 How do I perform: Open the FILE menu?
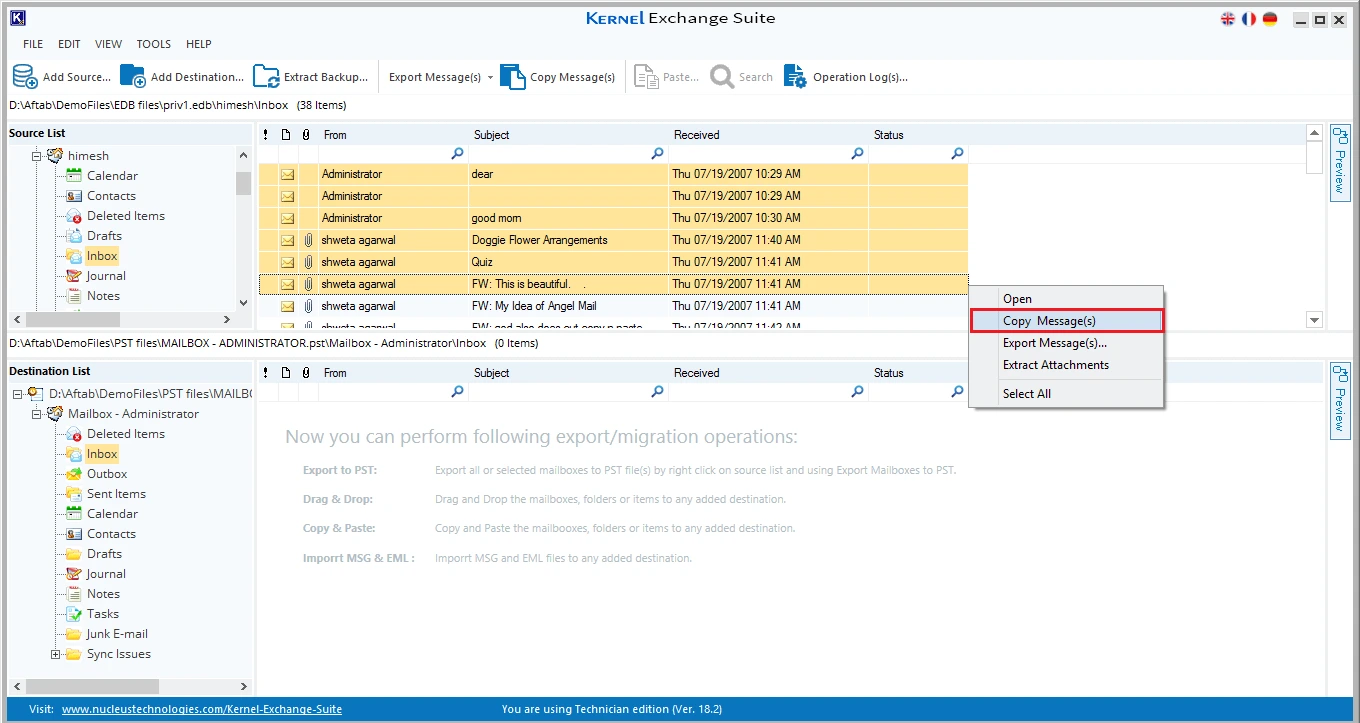coord(33,44)
